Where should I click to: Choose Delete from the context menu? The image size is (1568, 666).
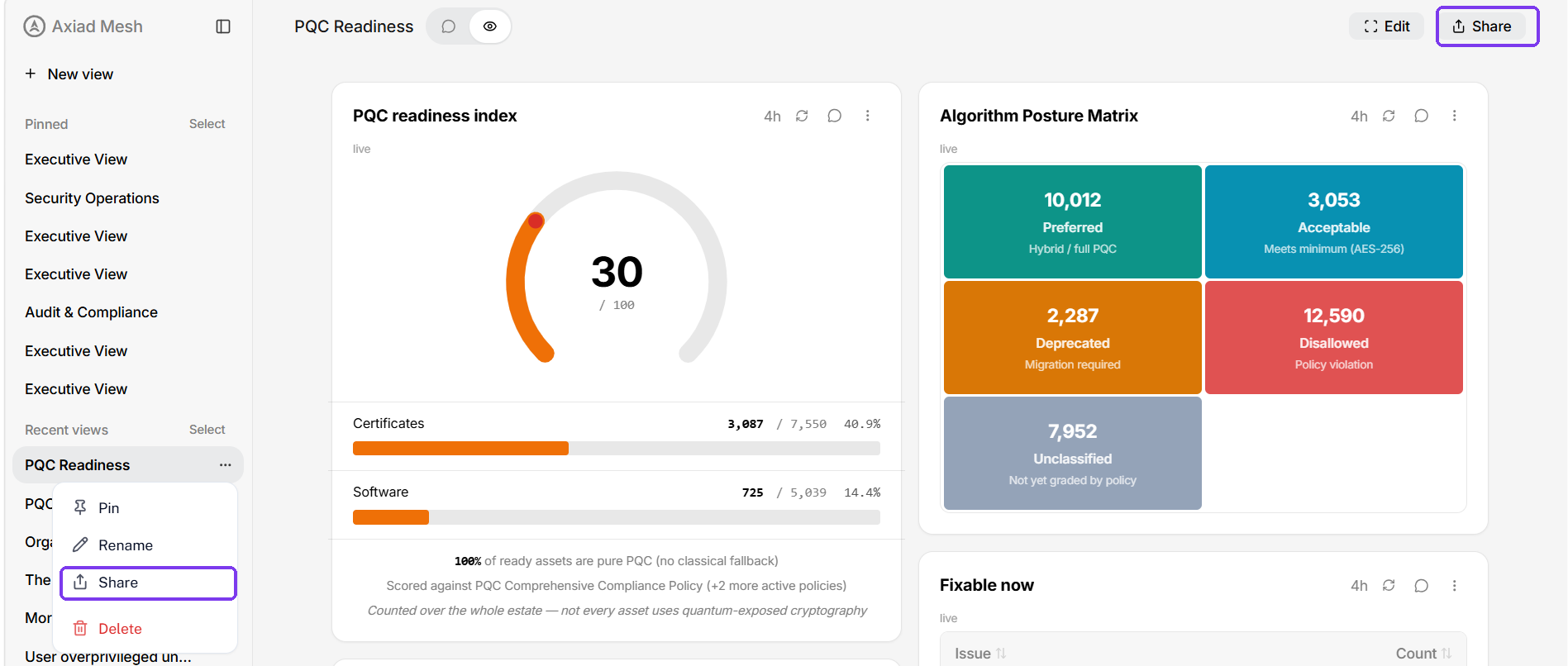(145, 629)
